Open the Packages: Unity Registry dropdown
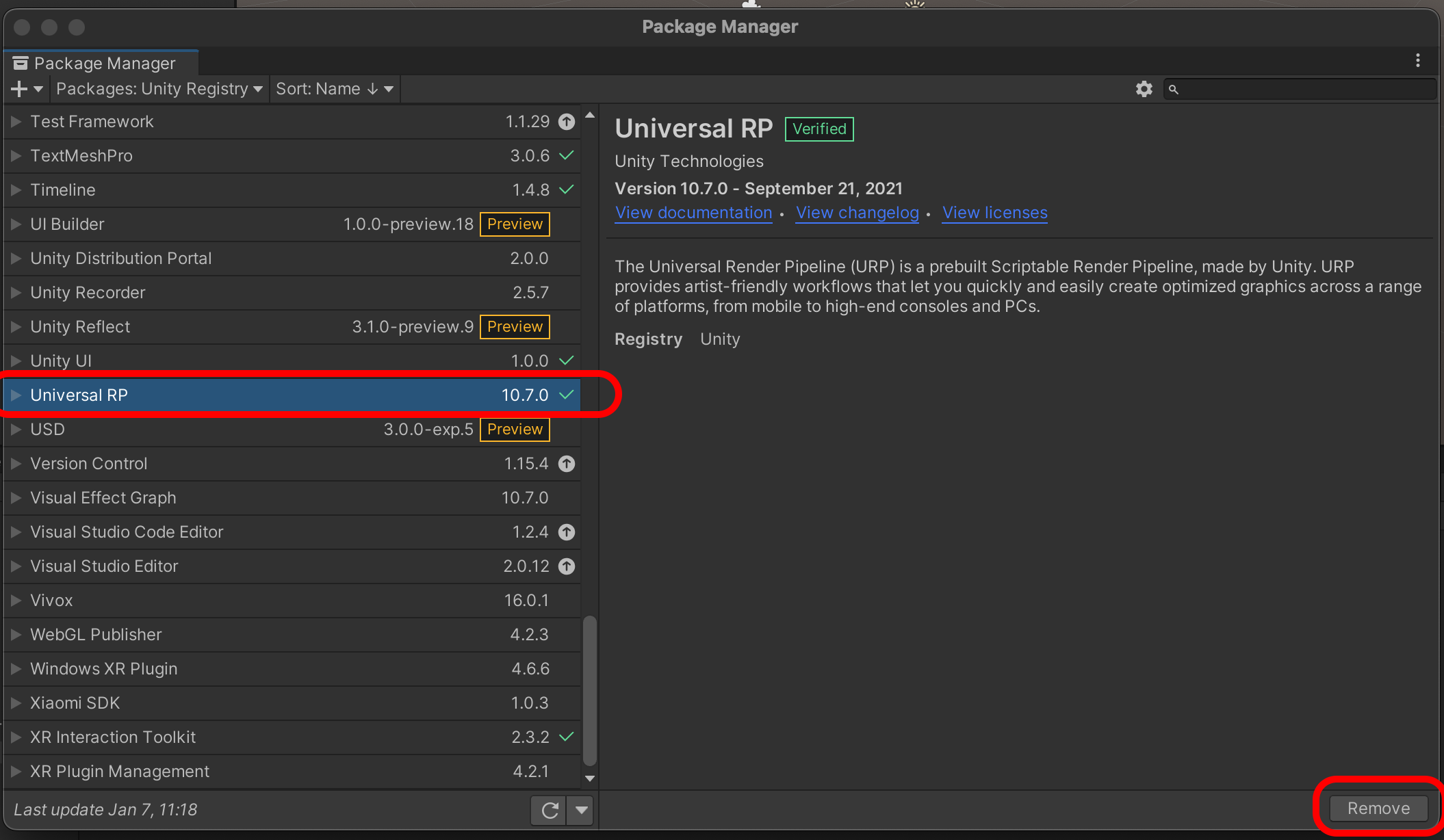Image resolution: width=1444 pixels, height=840 pixels. pos(159,89)
